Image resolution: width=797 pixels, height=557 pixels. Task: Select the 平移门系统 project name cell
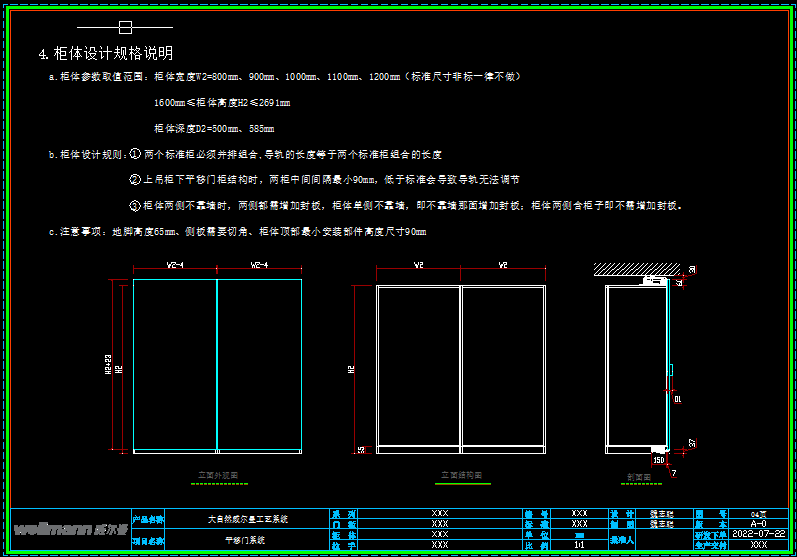247,539
